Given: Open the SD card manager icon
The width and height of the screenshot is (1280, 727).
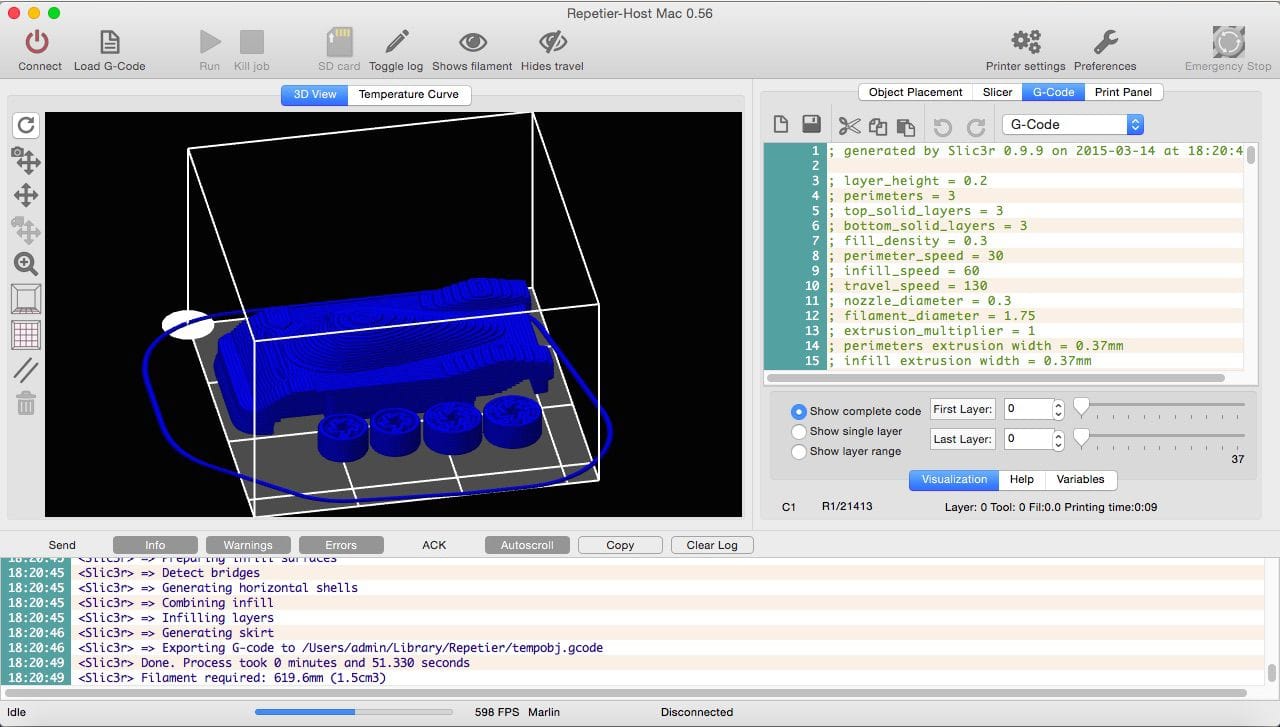Looking at the screenshot, I should click(x=339, y=42).
